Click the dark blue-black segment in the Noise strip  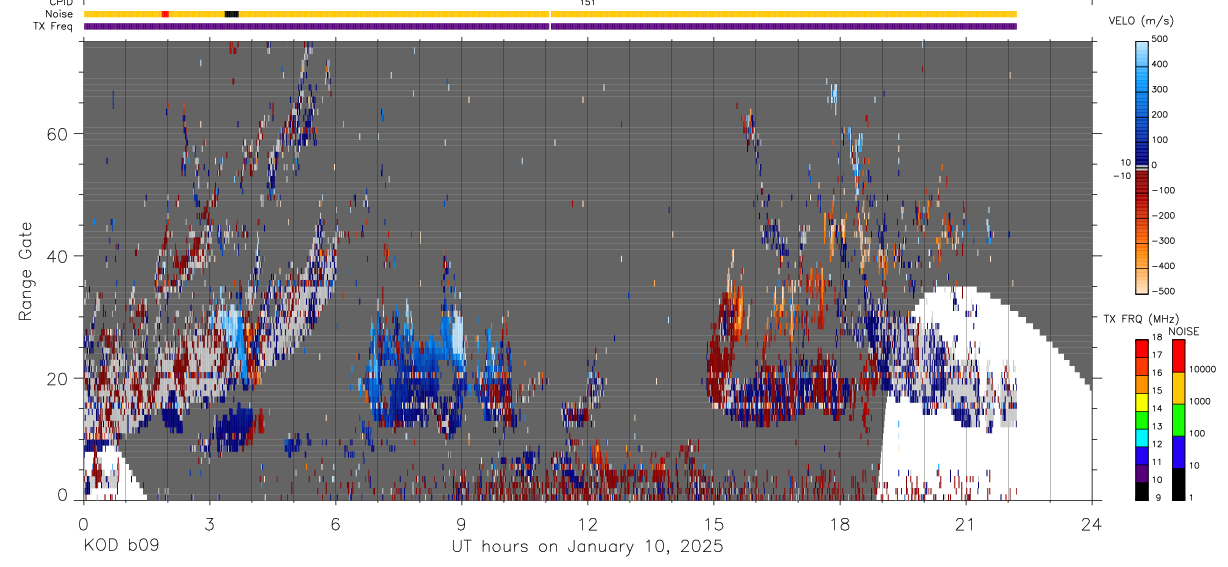click(x=231, y=14)
